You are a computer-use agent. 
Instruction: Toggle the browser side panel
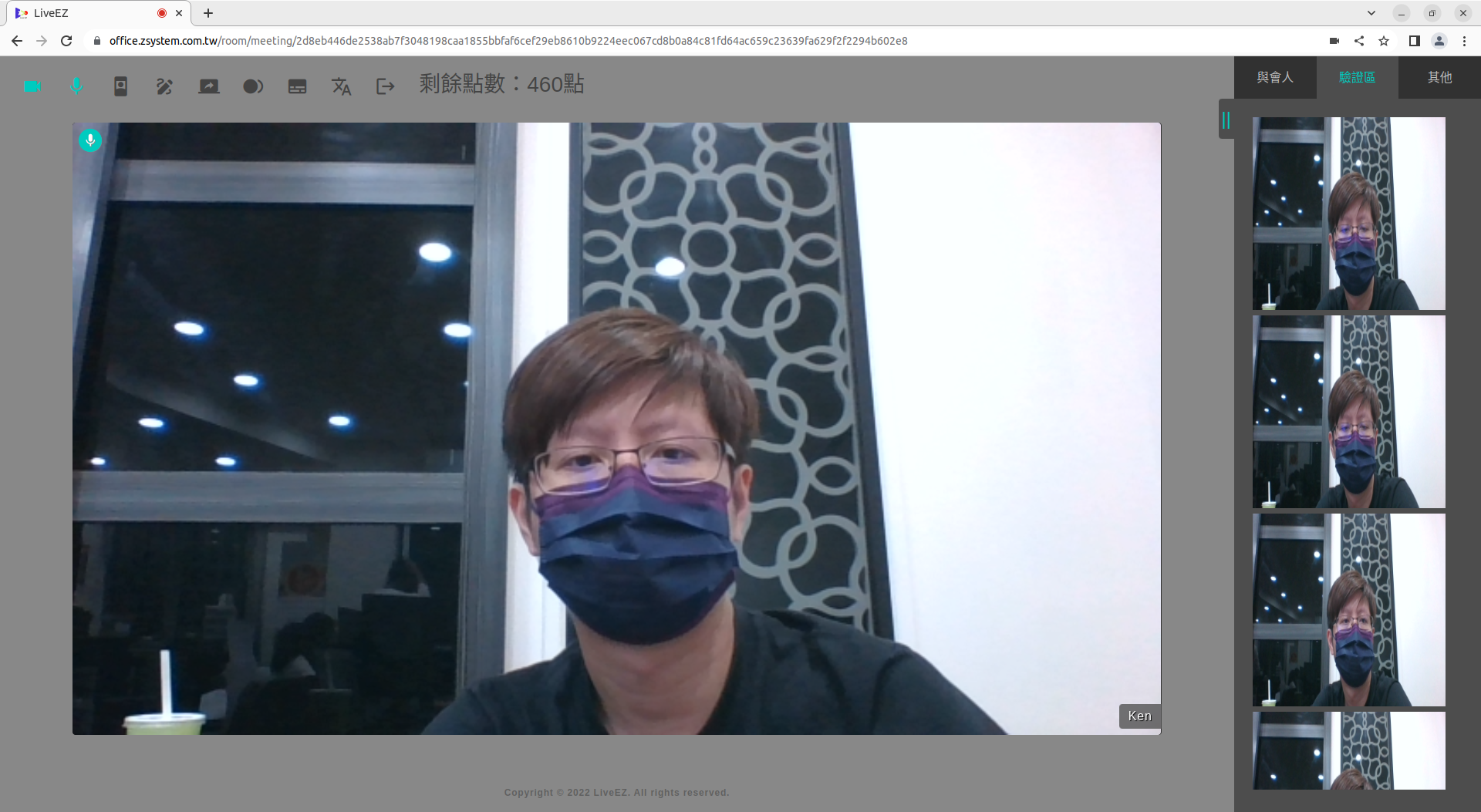[x=1415, y=41]
